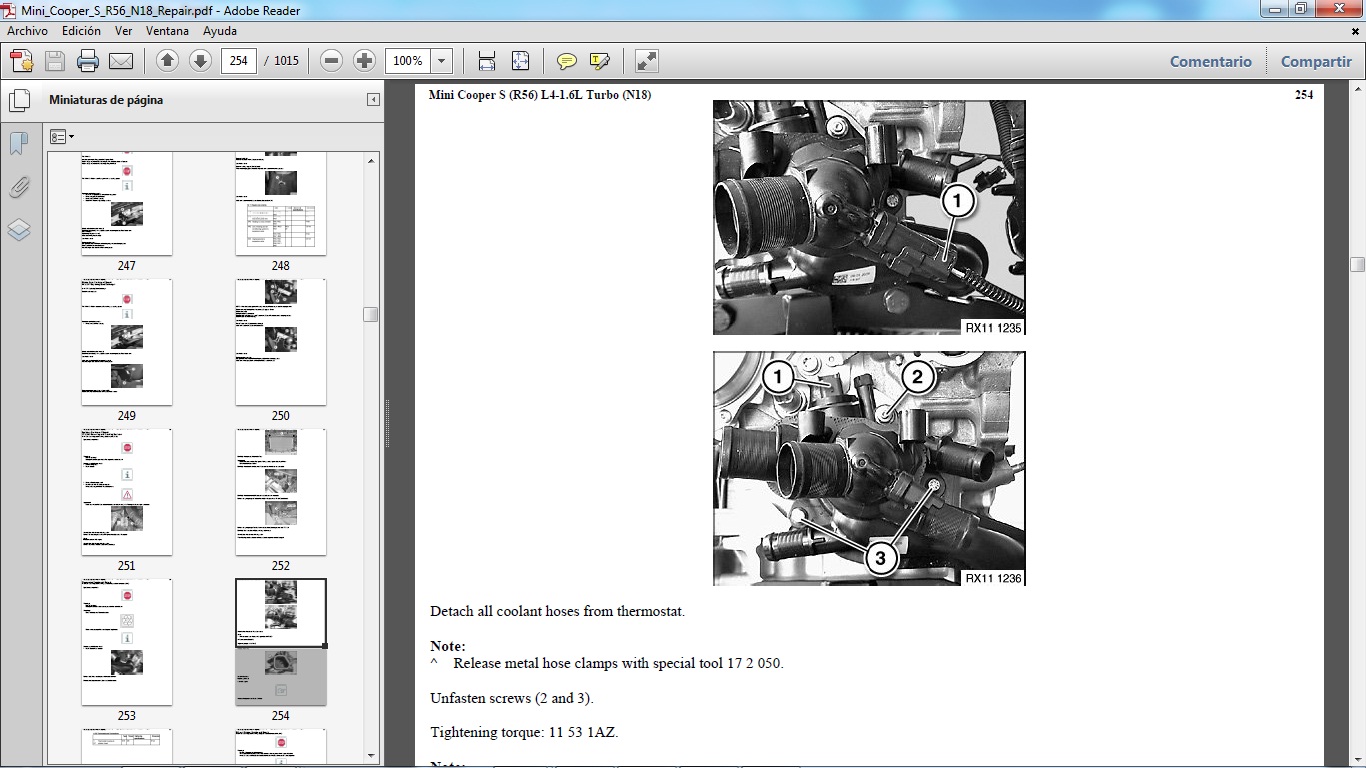Viewport: 1366px width, 768px height.
Task: Zoom out with the minus button
Action: pyautogui.click(x=332, y=61)
